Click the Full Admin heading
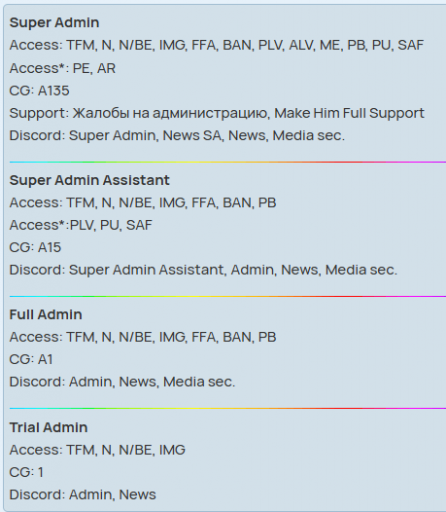The height and width of the screenshot is (512, 446). (46, 315)
